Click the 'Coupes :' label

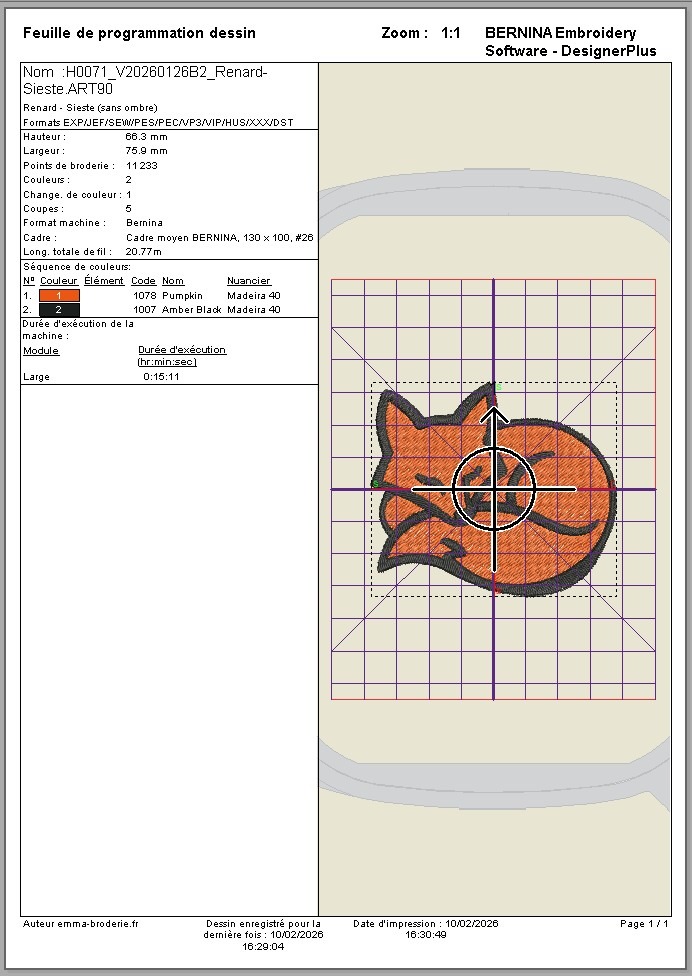(44, 209)
